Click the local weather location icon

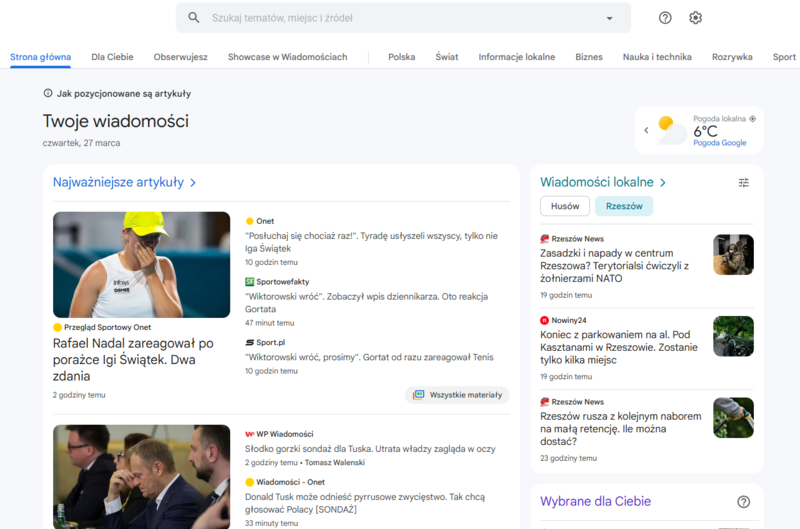click(x=752, y=118)
